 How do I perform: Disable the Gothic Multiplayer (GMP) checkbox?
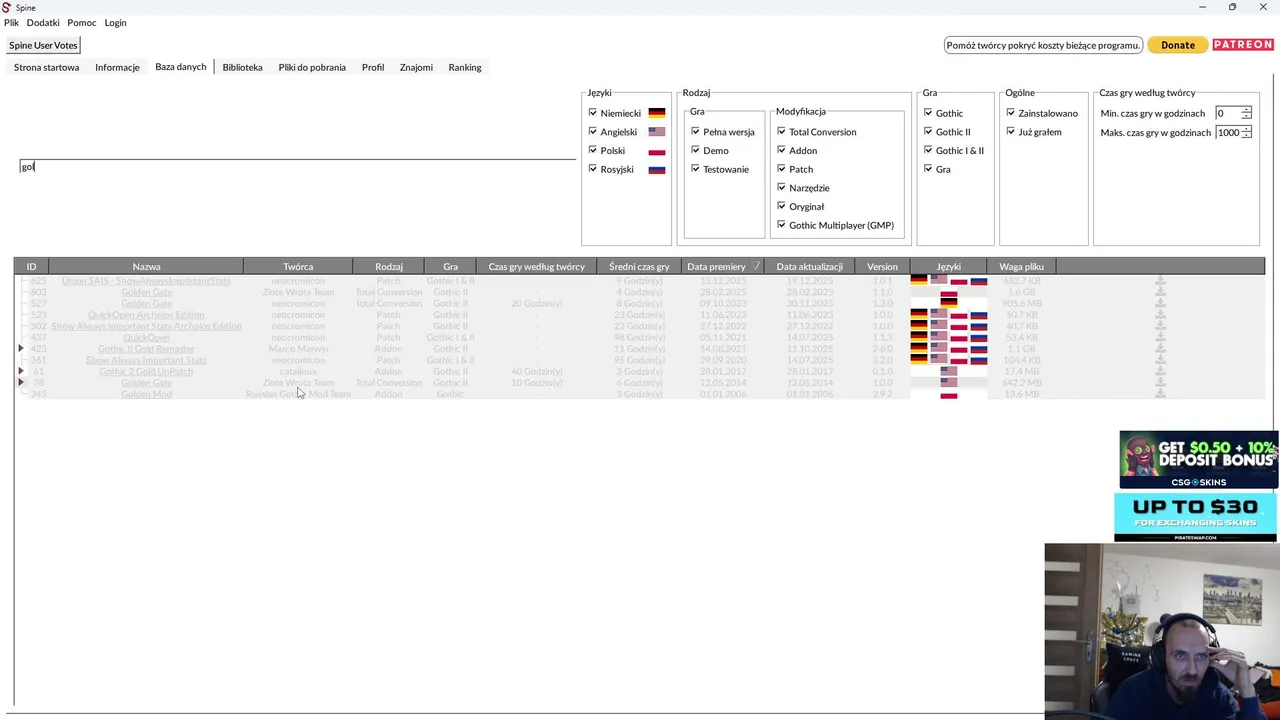[782, 225]
